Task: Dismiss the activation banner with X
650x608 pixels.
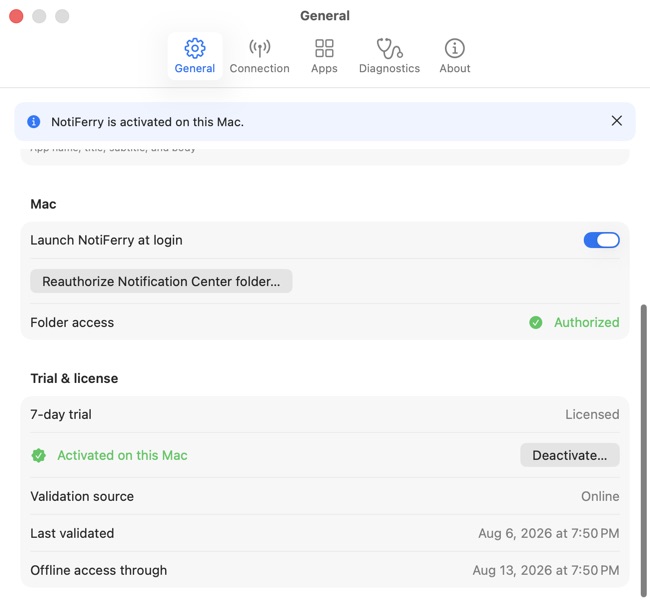Action: pos(616,121)
